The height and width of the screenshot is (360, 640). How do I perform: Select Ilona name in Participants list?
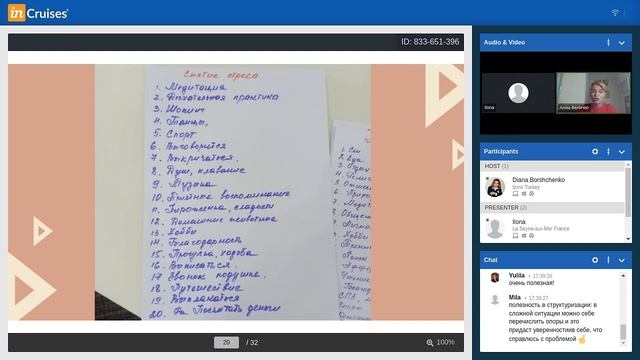519,222
